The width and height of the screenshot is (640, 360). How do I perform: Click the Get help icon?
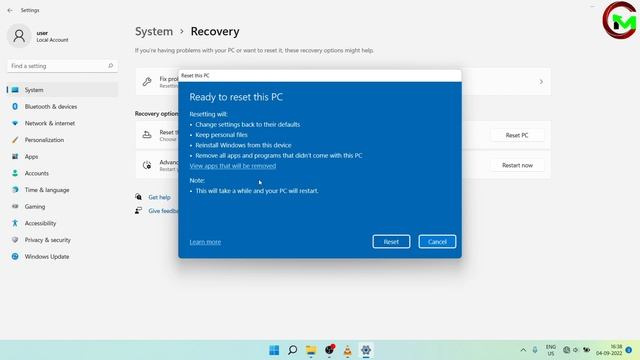(x=139, y=197)
